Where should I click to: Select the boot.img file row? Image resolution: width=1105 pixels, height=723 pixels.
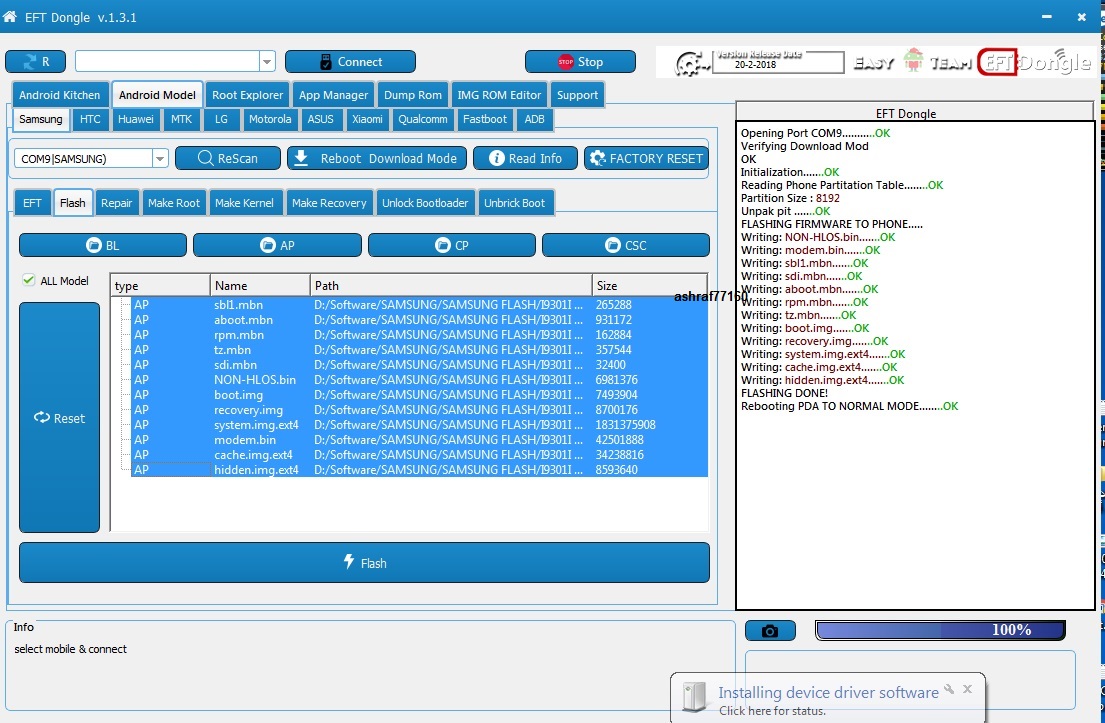[419, 395]
